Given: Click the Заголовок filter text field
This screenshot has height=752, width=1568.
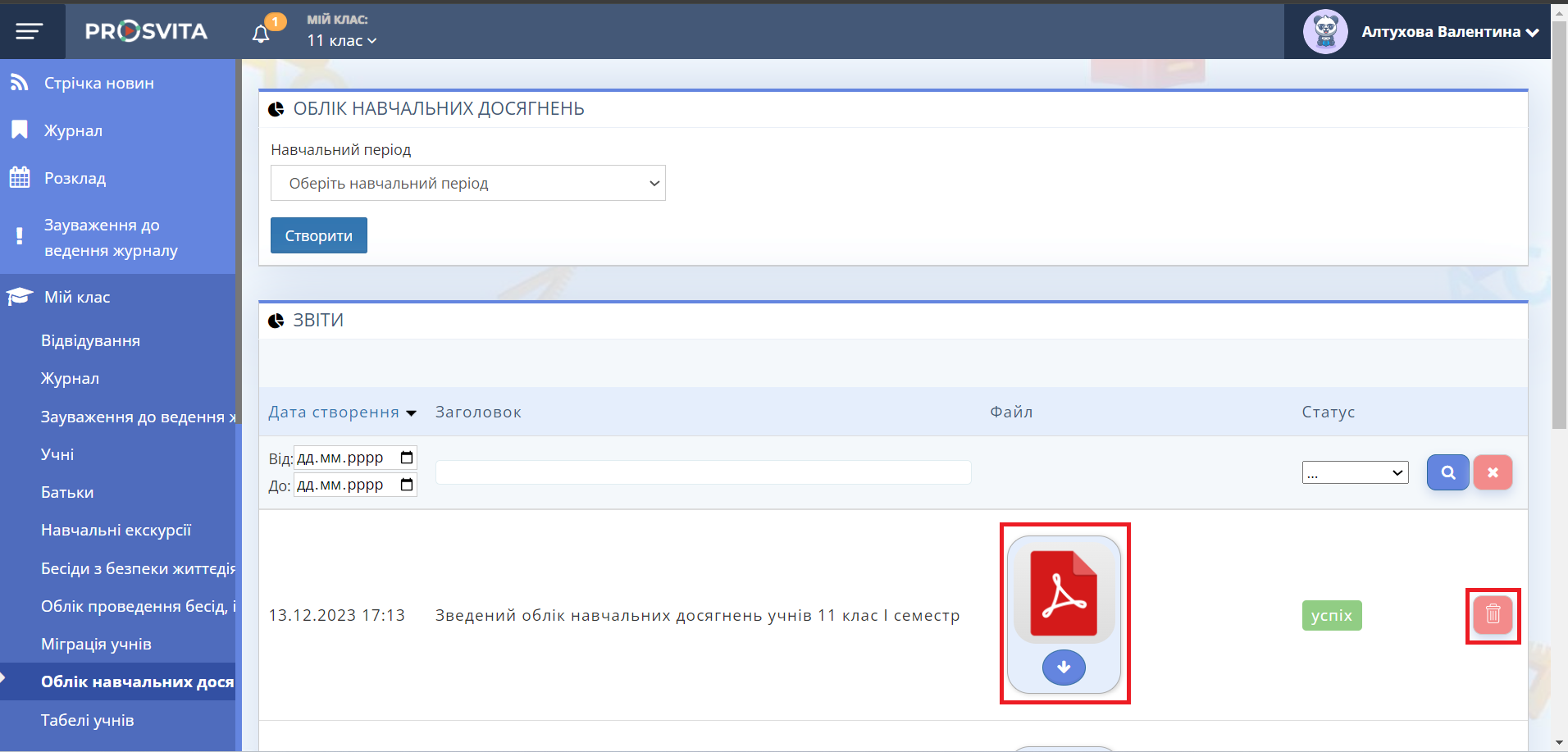Looking at the screenshot, I should [x=703, y=472].
